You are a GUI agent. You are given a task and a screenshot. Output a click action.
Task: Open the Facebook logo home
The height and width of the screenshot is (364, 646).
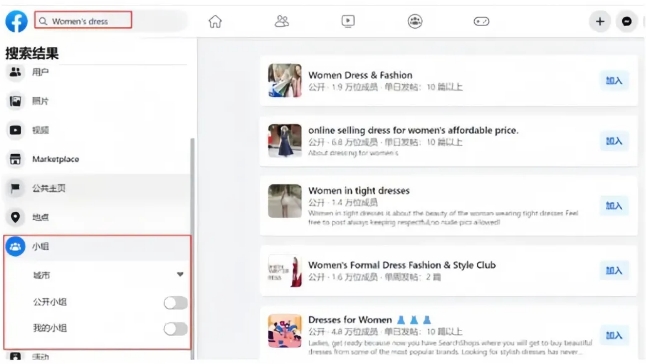coord(16,21)
